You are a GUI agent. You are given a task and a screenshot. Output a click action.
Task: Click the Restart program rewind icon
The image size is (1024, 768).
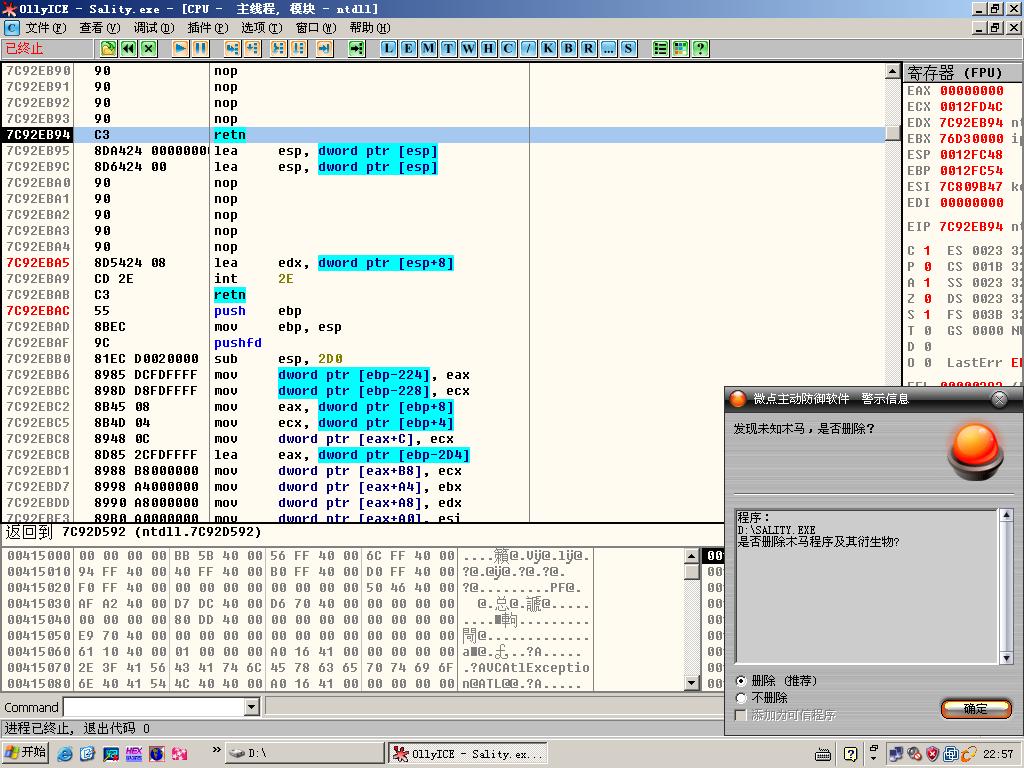click(x=128, y=48)
